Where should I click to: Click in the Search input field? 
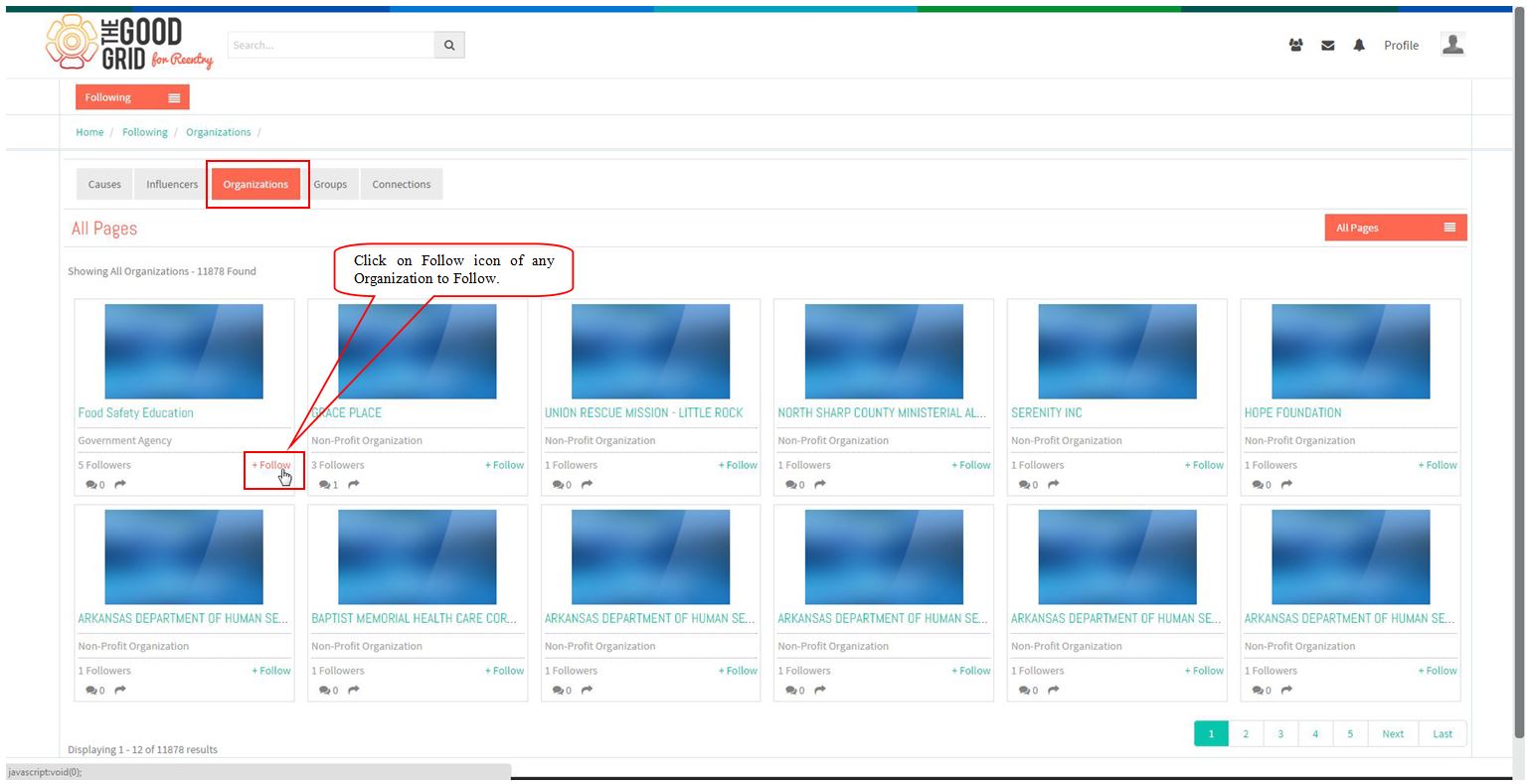click(x=331, y=45)
